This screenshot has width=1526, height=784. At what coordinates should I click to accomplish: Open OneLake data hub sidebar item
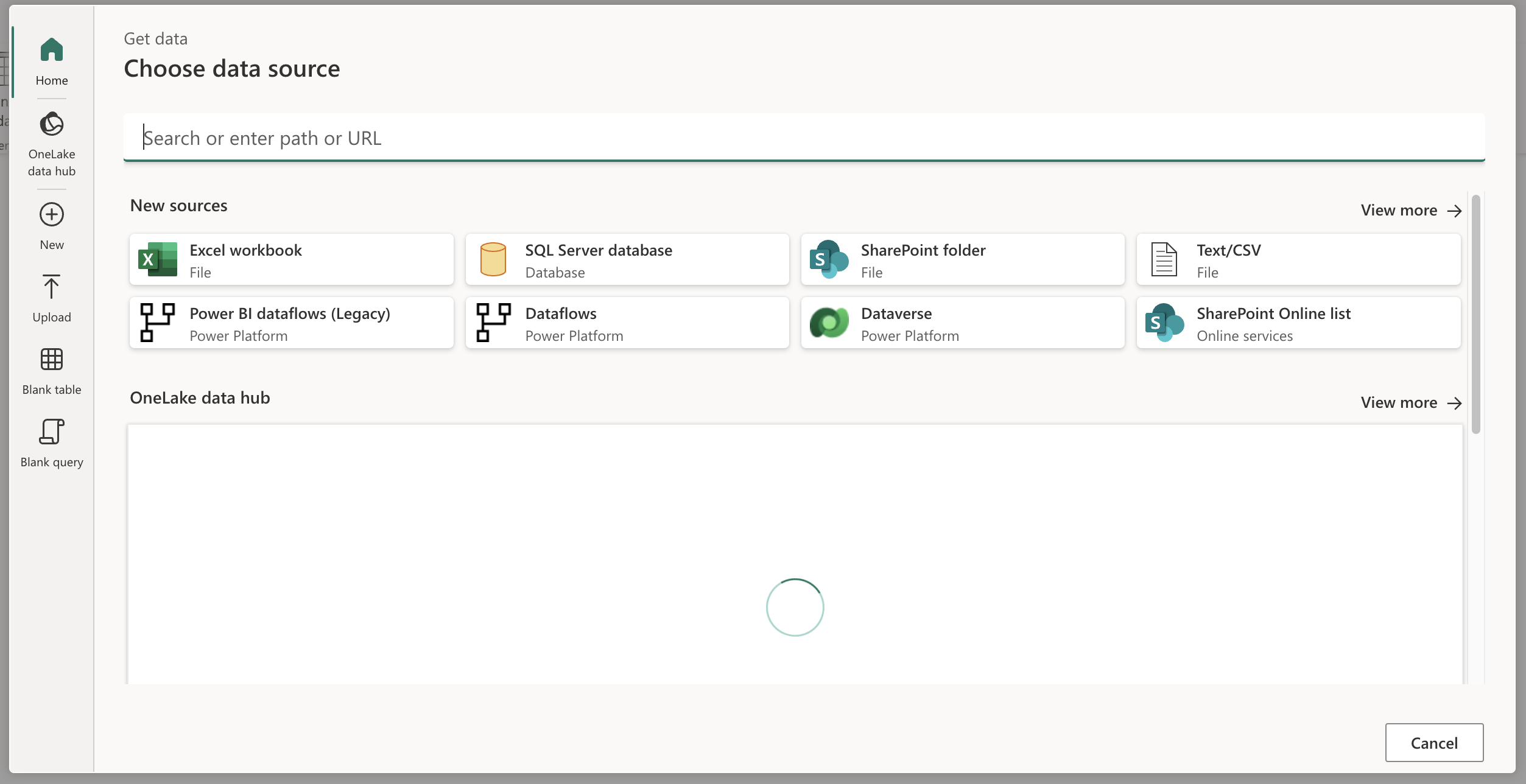tap(52, 145)
